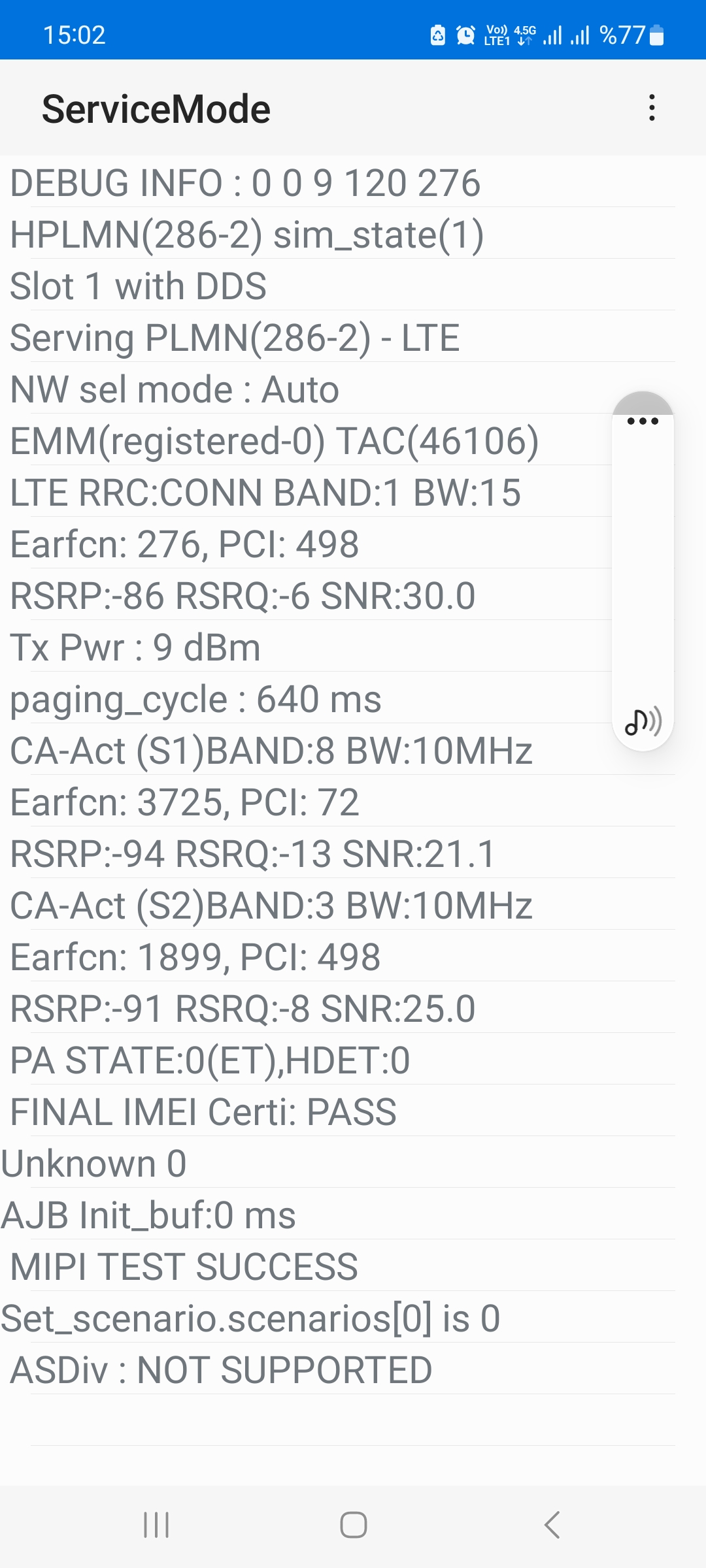The width and height of the screenshot is (706, 1568).
Task: Open recent apps navigation button
Action: coord(156,1525)
